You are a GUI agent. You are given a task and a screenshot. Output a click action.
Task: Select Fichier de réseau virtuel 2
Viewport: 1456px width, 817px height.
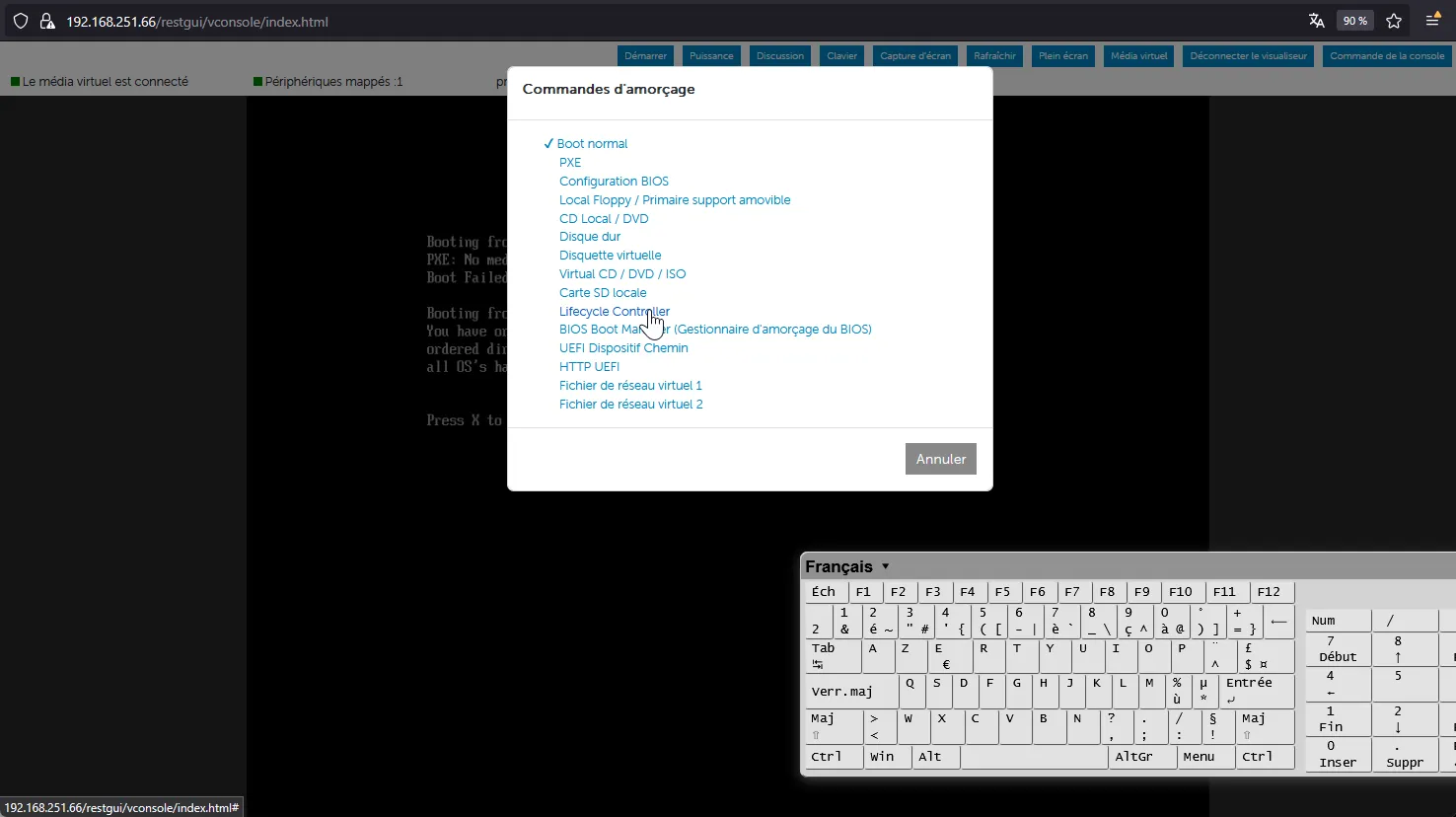pyautogui.click(x=631, y=405)
